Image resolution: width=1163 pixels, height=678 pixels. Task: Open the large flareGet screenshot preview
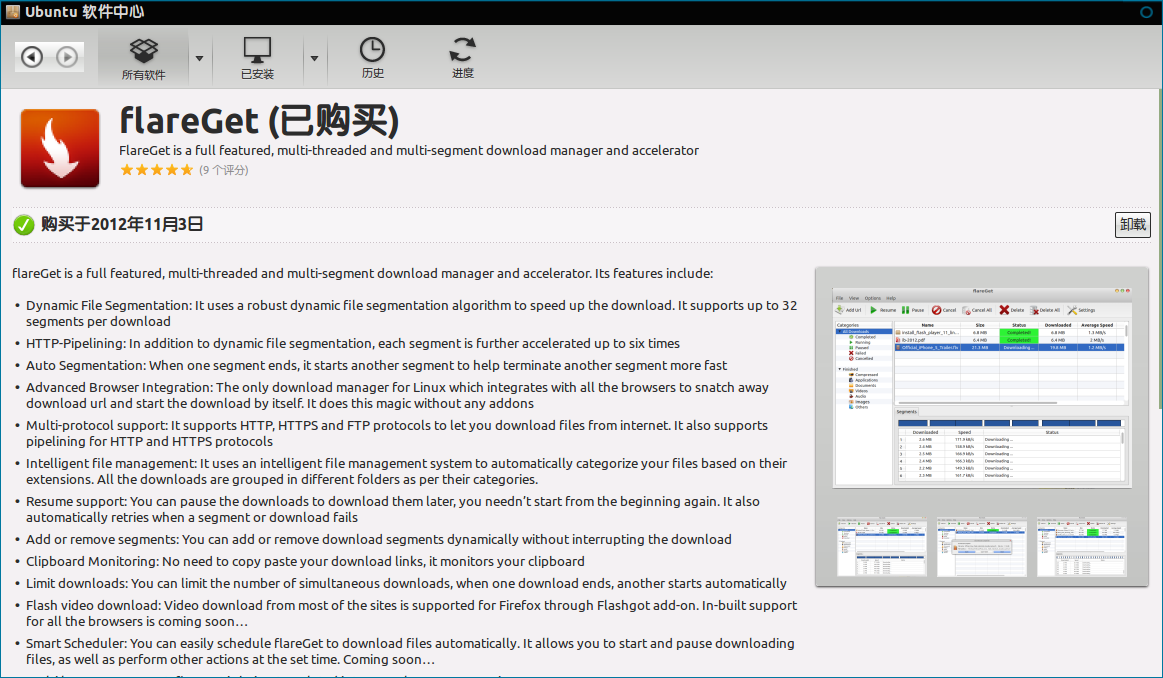click(982, 387)
